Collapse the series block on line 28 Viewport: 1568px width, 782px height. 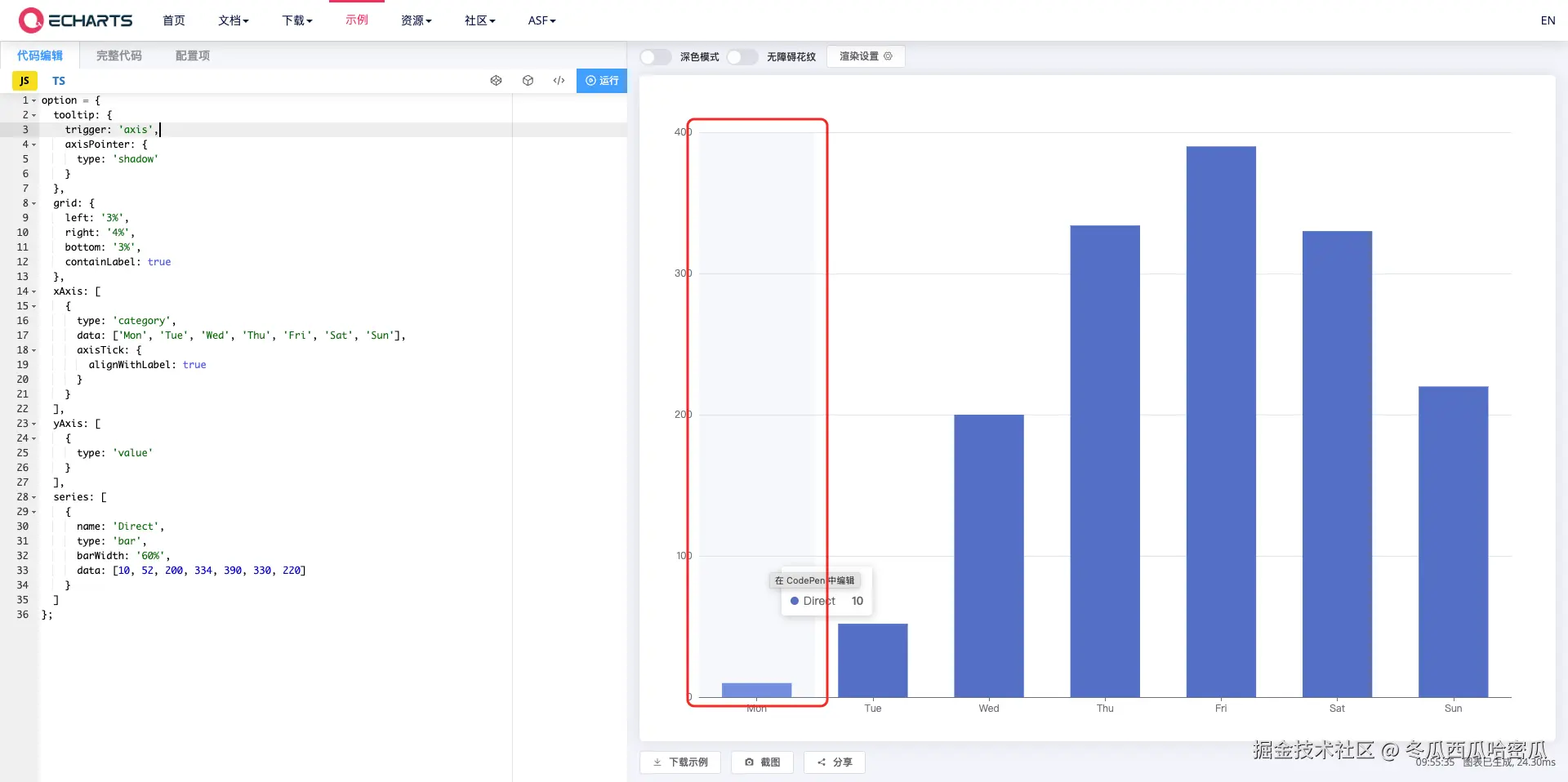pos(33,497)
